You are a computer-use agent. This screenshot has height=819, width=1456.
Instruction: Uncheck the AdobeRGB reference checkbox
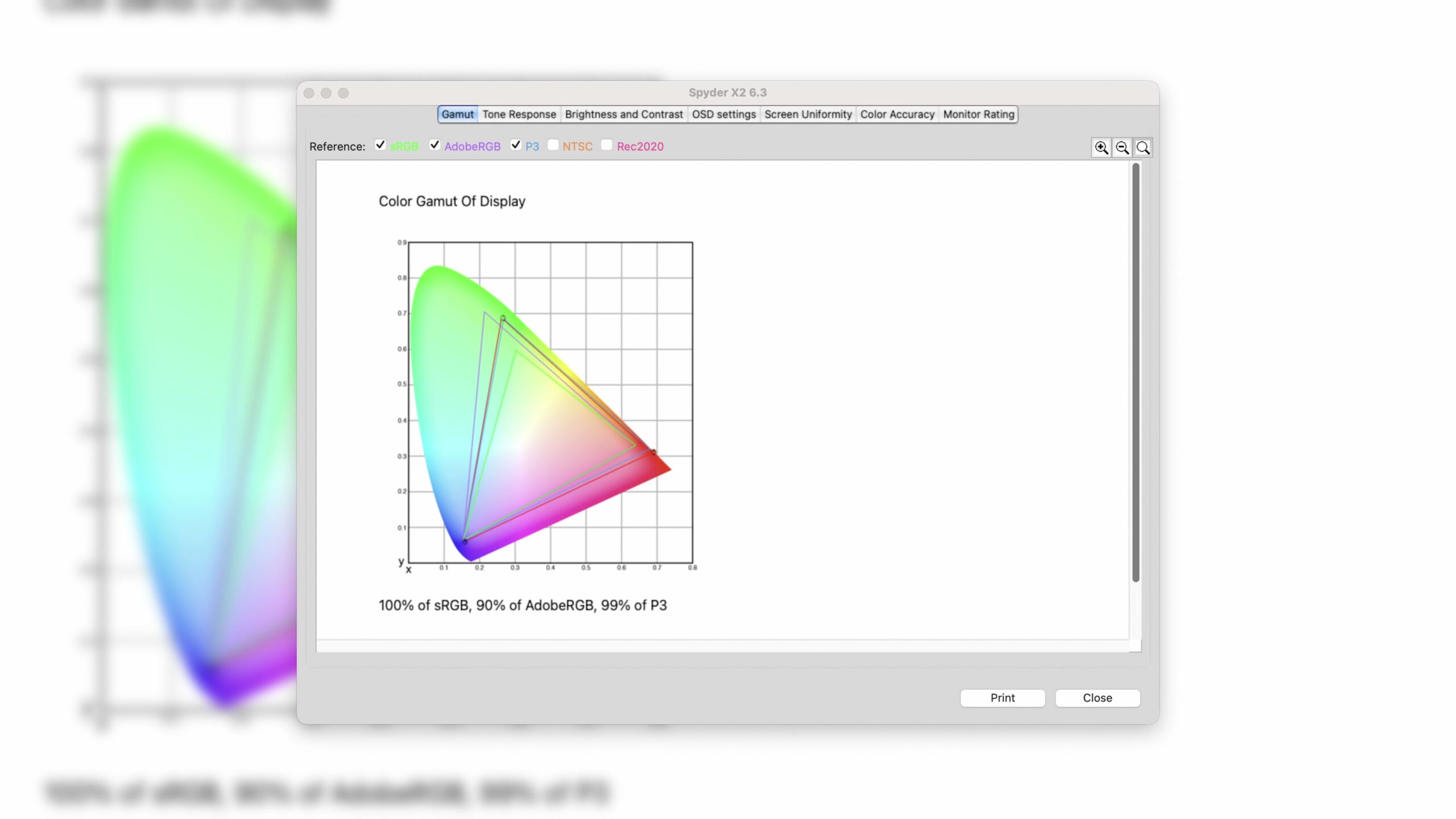point(435,145)
